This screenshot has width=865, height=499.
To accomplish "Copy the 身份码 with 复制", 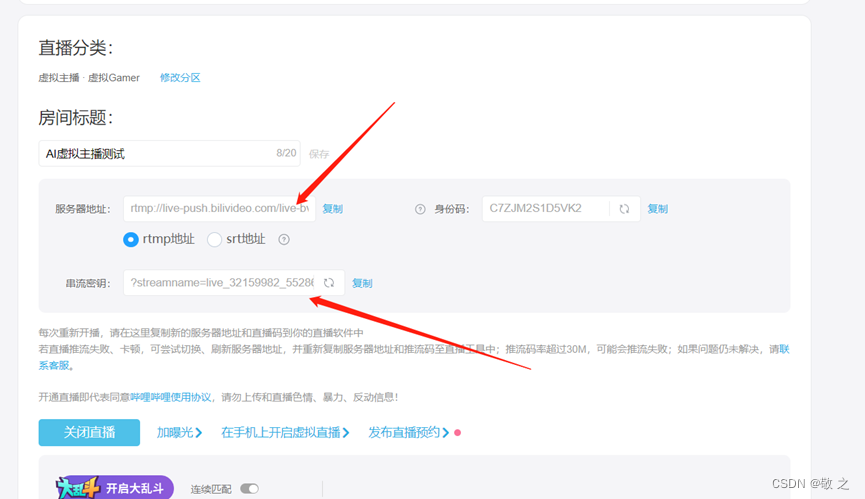I will click(x=658, y=209).
